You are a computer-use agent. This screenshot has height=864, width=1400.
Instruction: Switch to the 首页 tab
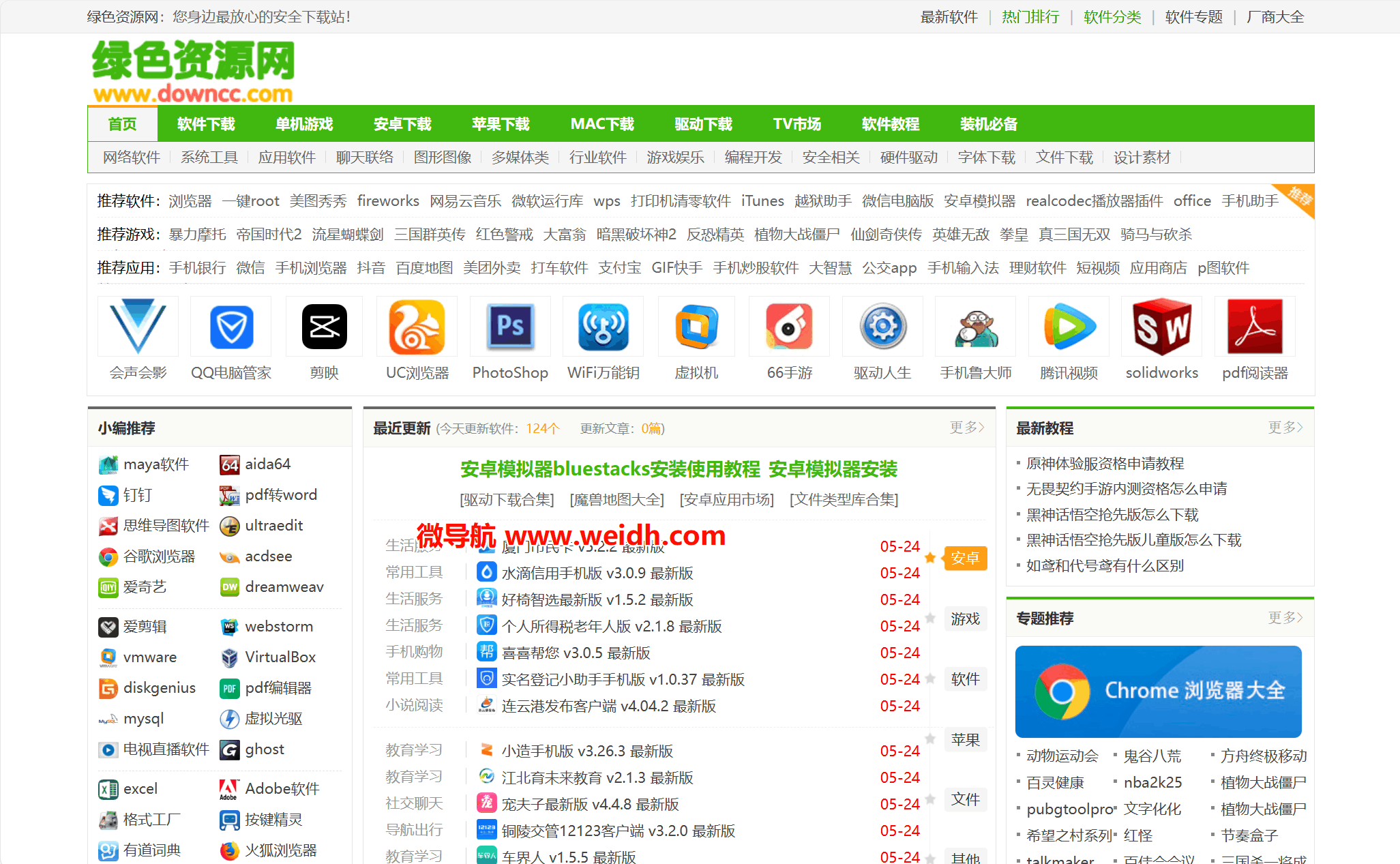tap(123, 124)
